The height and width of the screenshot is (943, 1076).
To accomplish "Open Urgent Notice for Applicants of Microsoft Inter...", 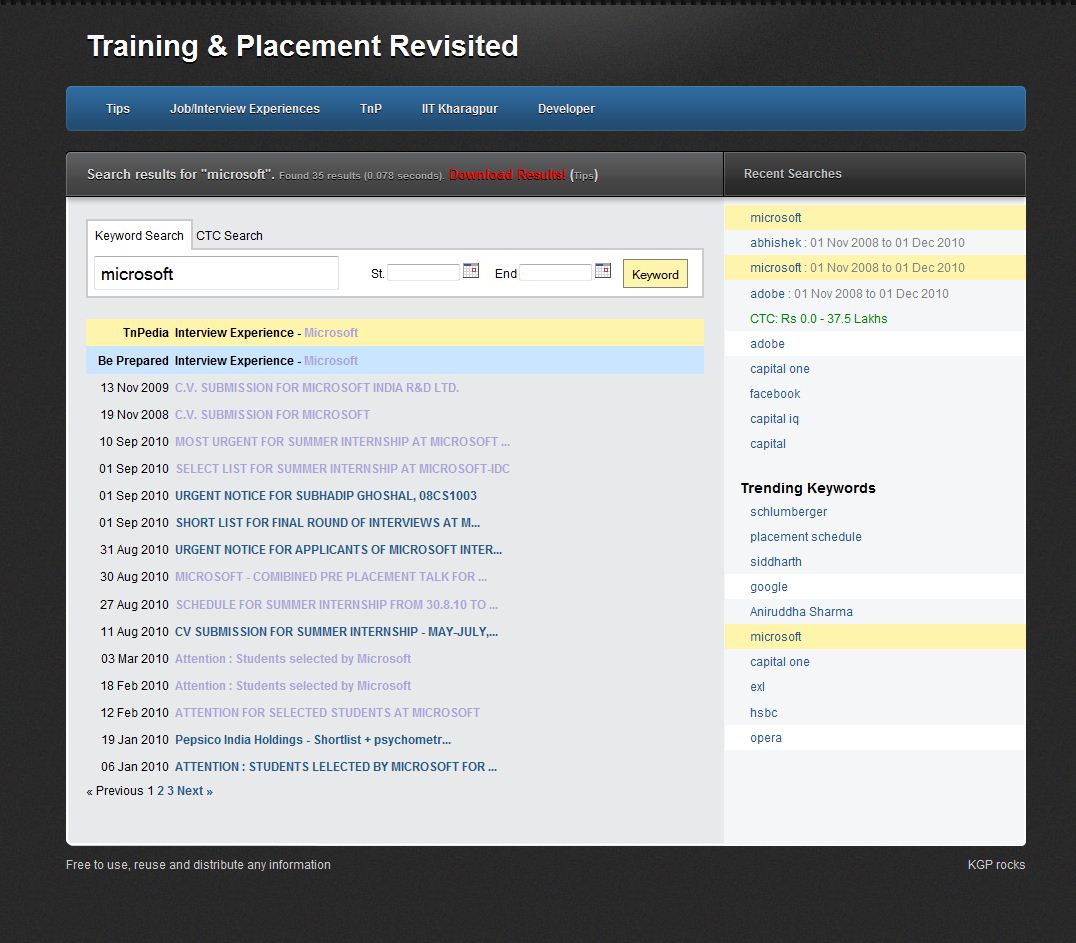I will coord(338,550).
